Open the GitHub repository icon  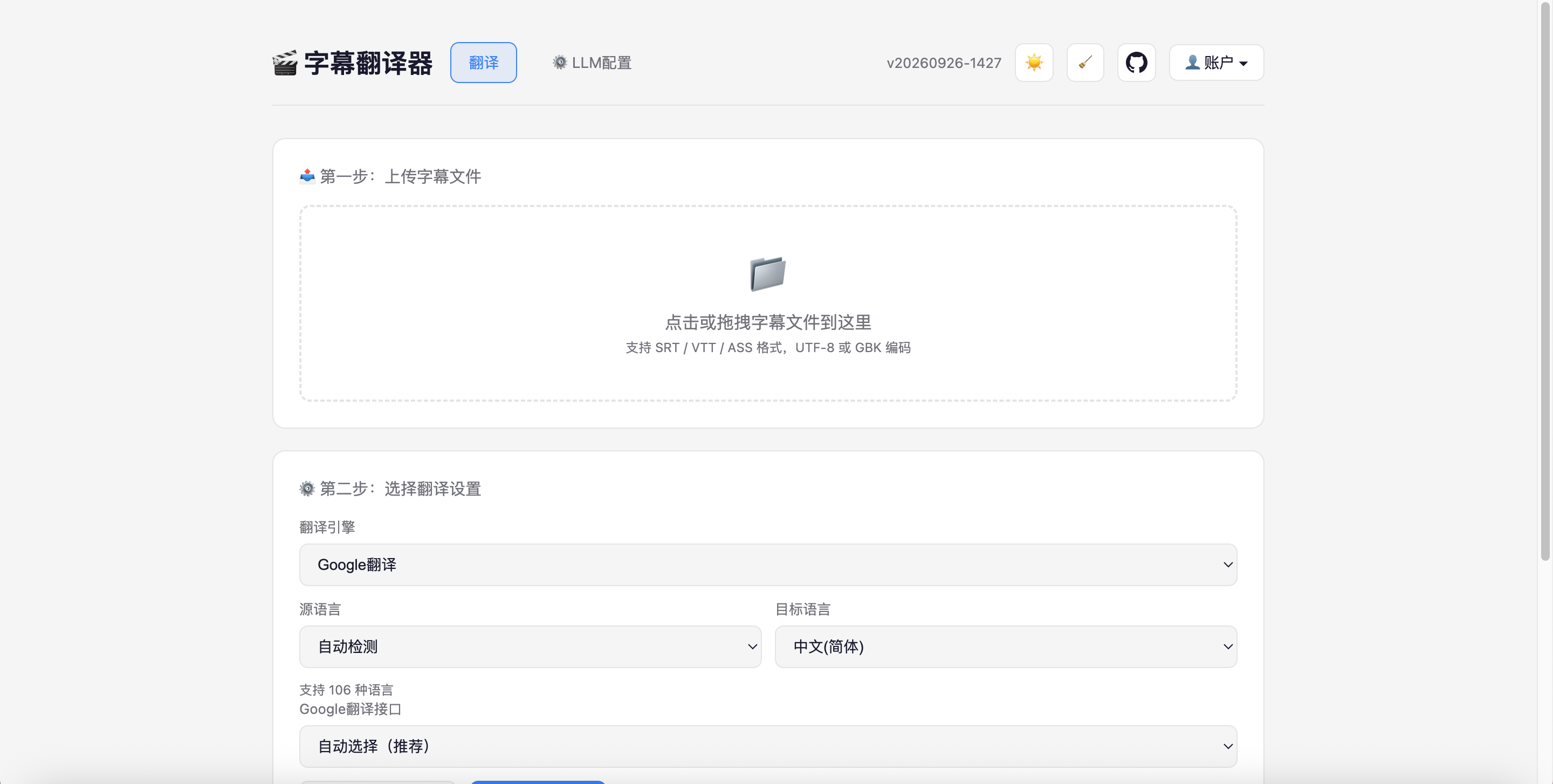click(x=1136, y=63)
